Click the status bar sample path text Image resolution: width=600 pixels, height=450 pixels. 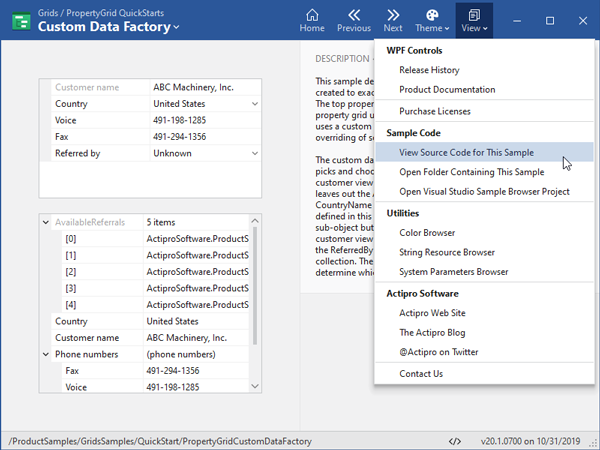[x=160, y=441]
